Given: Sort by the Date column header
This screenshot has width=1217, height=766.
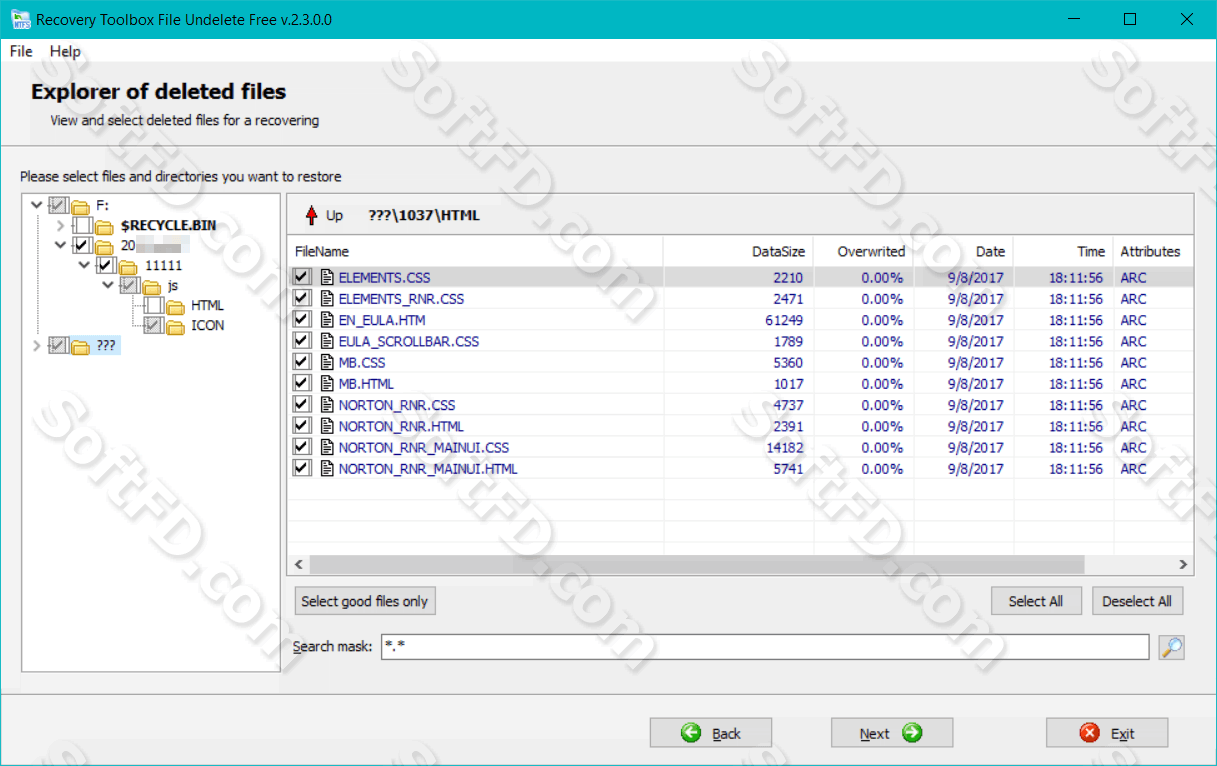Looking at the screenshot, I should pos(963,251).
